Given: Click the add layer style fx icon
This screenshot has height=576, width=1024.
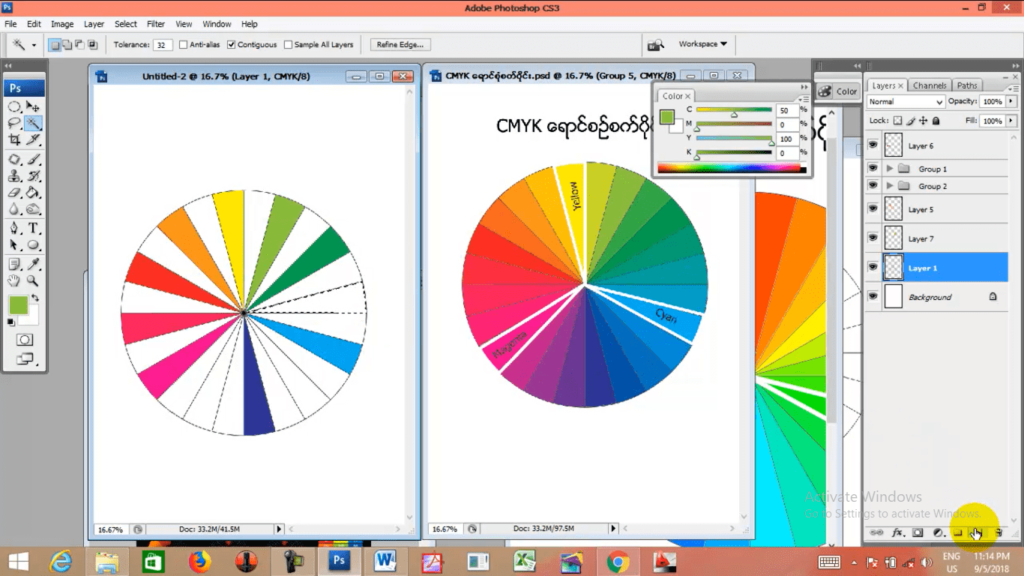Looking at the screenshot, I should pos(897,533).
